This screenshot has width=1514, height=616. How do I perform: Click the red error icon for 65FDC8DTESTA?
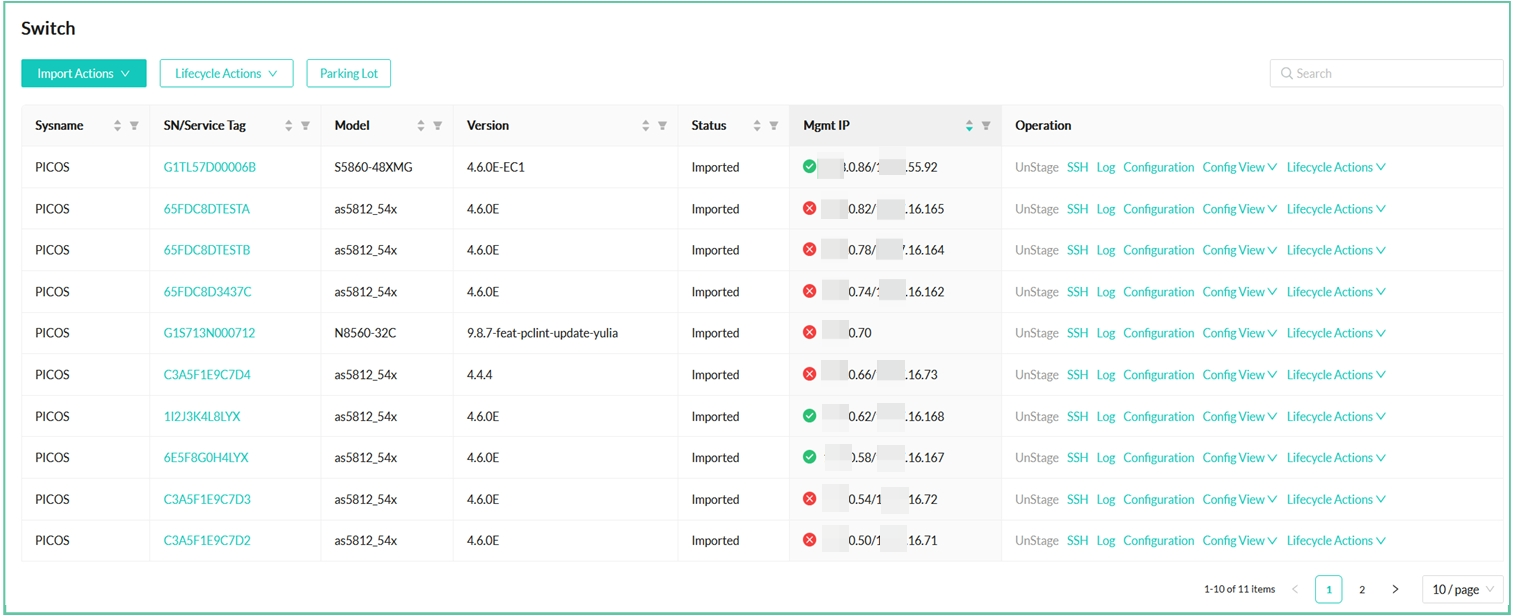809,208
